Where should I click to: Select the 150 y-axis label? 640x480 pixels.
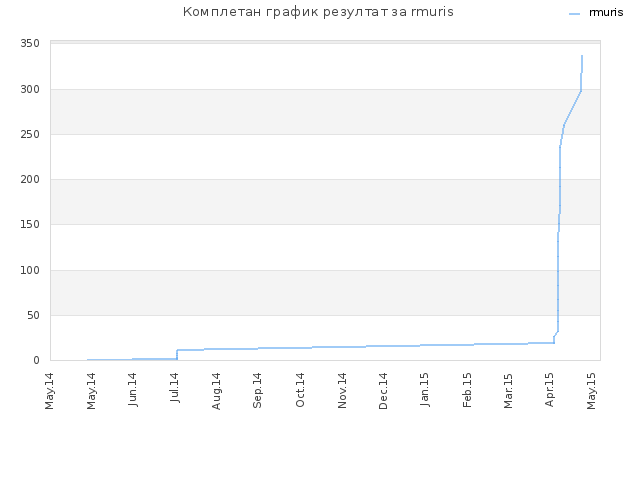click(x=30, y=224)
